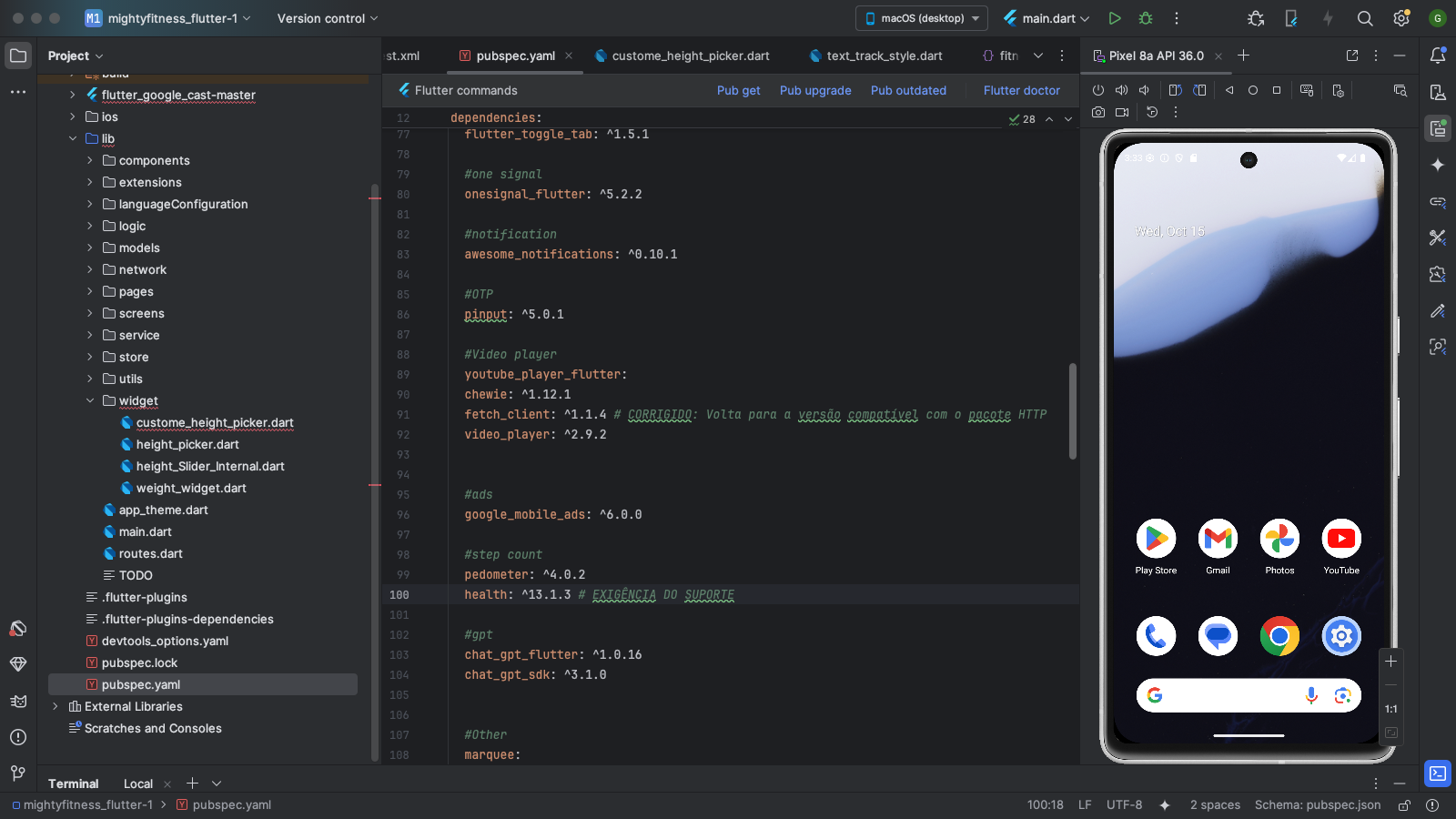Collapse the widget folder
Viewport: 1456px width, 819px height.
[x=90, y=400]
